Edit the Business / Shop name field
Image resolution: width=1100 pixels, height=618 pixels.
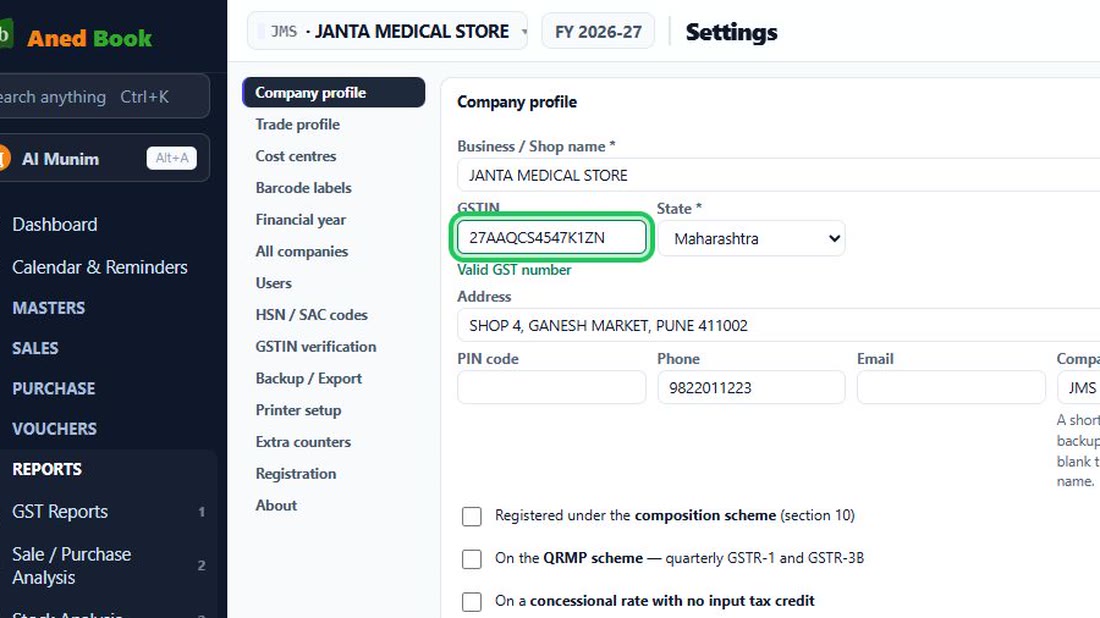(779, 175)
